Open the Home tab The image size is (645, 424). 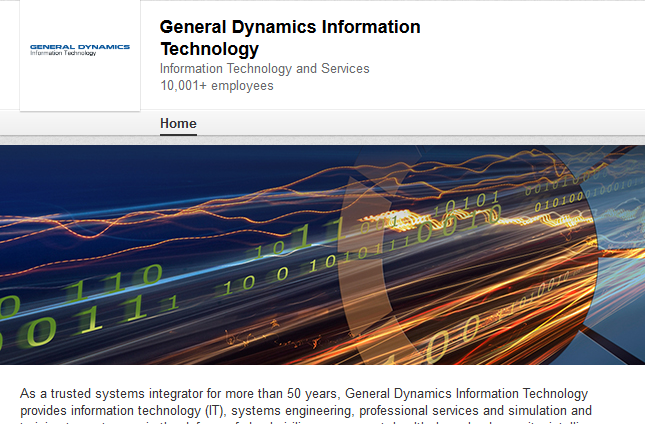pyautogui.click(x=178, y=124)
